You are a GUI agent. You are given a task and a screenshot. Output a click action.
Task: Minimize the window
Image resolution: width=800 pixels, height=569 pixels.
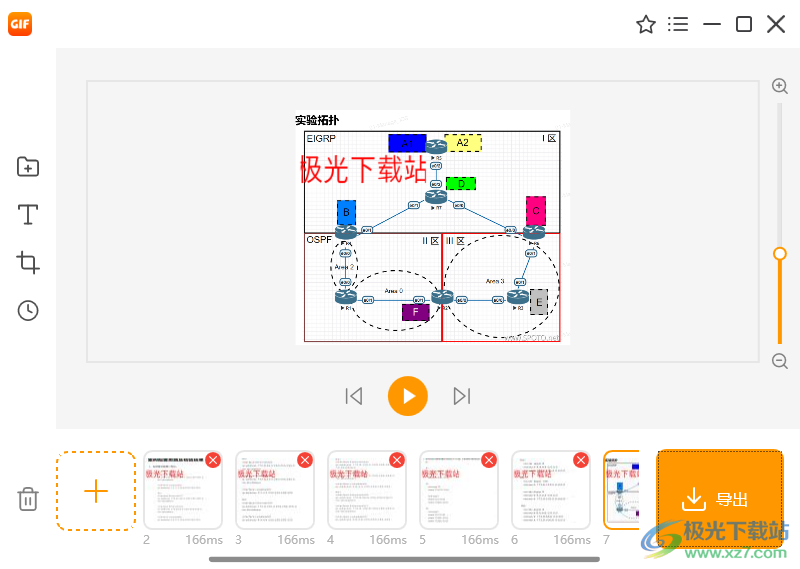[712, 24]
